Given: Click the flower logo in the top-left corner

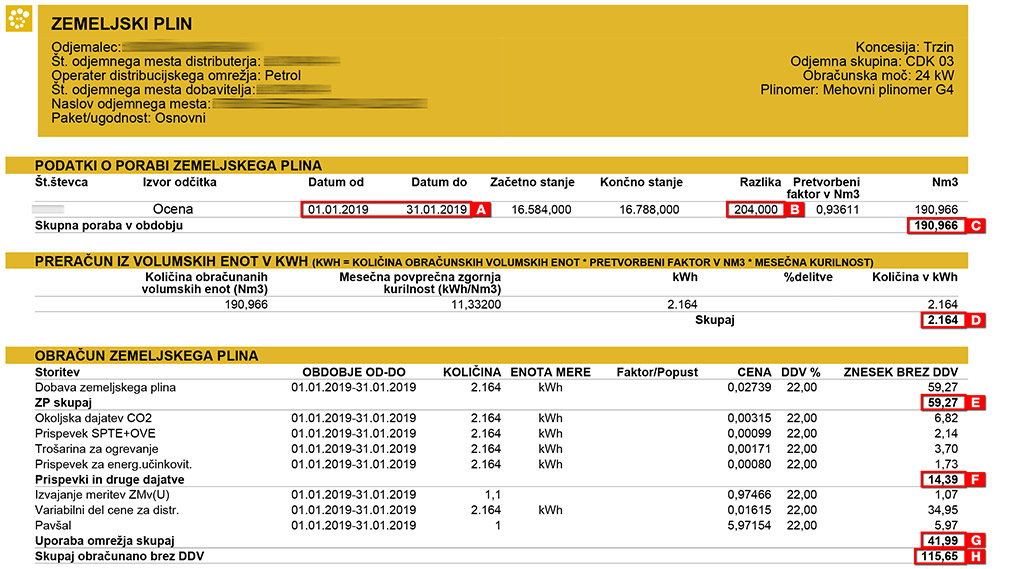Looking at the screenshot, I should [18, 19].
